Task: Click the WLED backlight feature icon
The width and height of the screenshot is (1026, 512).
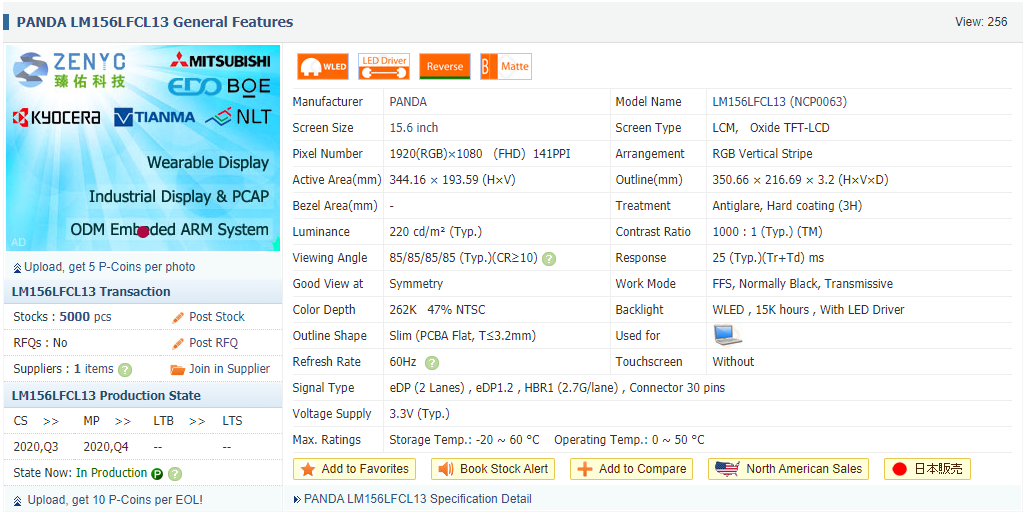Action: pyautogui.click(x=323, y=67)
